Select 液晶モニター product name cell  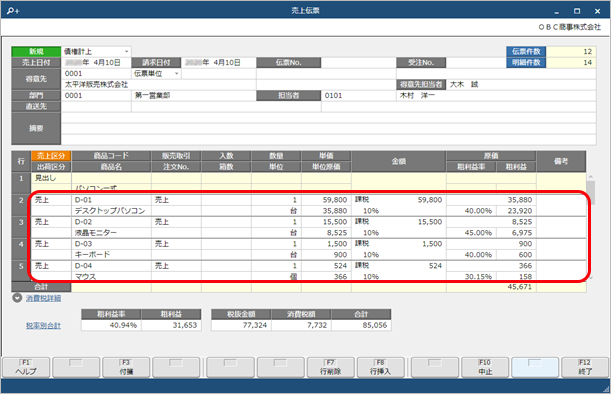111,233
